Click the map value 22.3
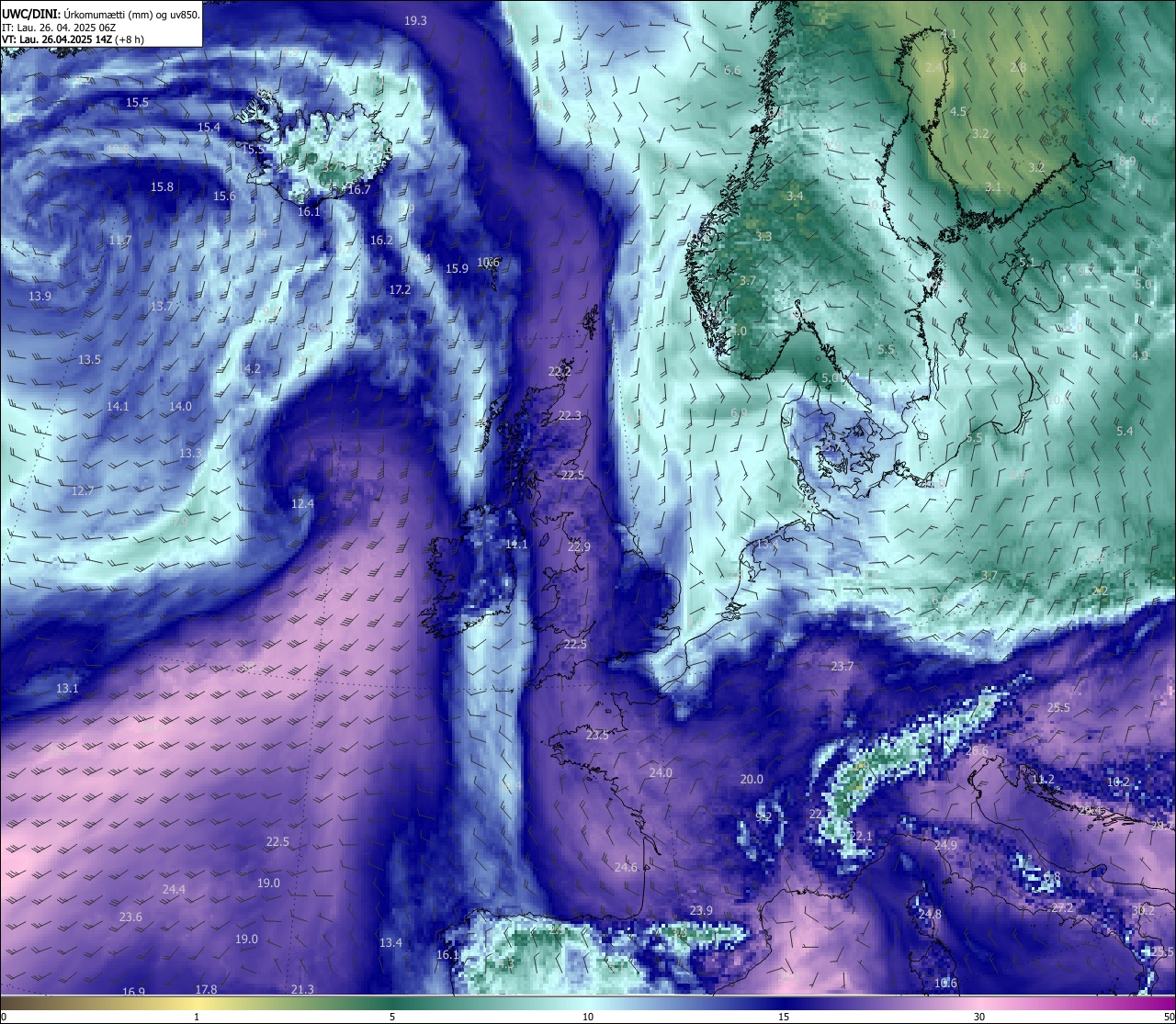The image size is (1176, 1024). pyautogui.click(x=570, y=415)
